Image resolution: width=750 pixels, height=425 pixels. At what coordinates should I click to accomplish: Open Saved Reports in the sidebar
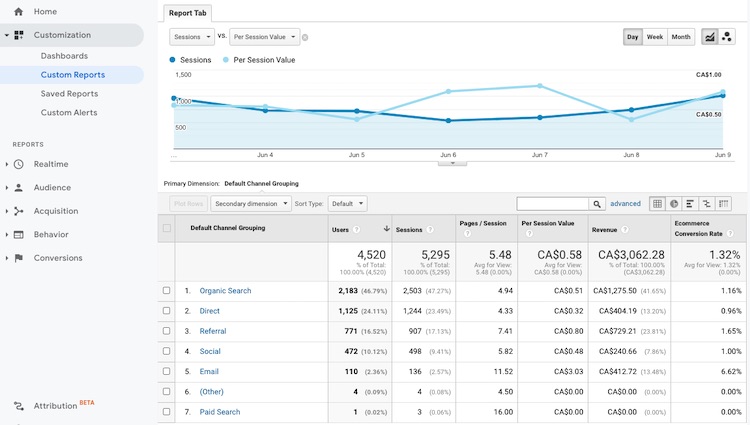(x=69, y=94)
